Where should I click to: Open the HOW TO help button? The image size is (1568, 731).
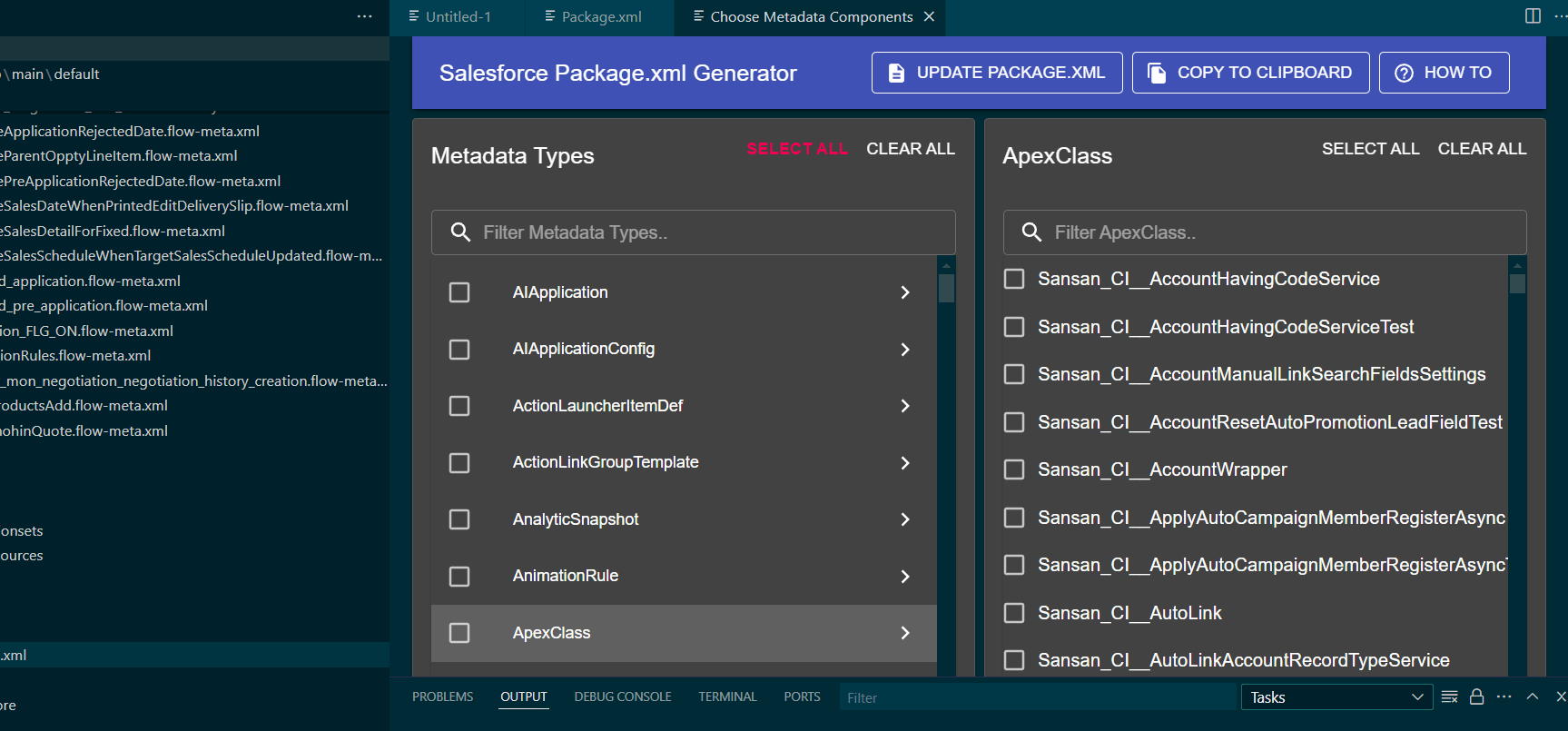tap(1445, 73)
